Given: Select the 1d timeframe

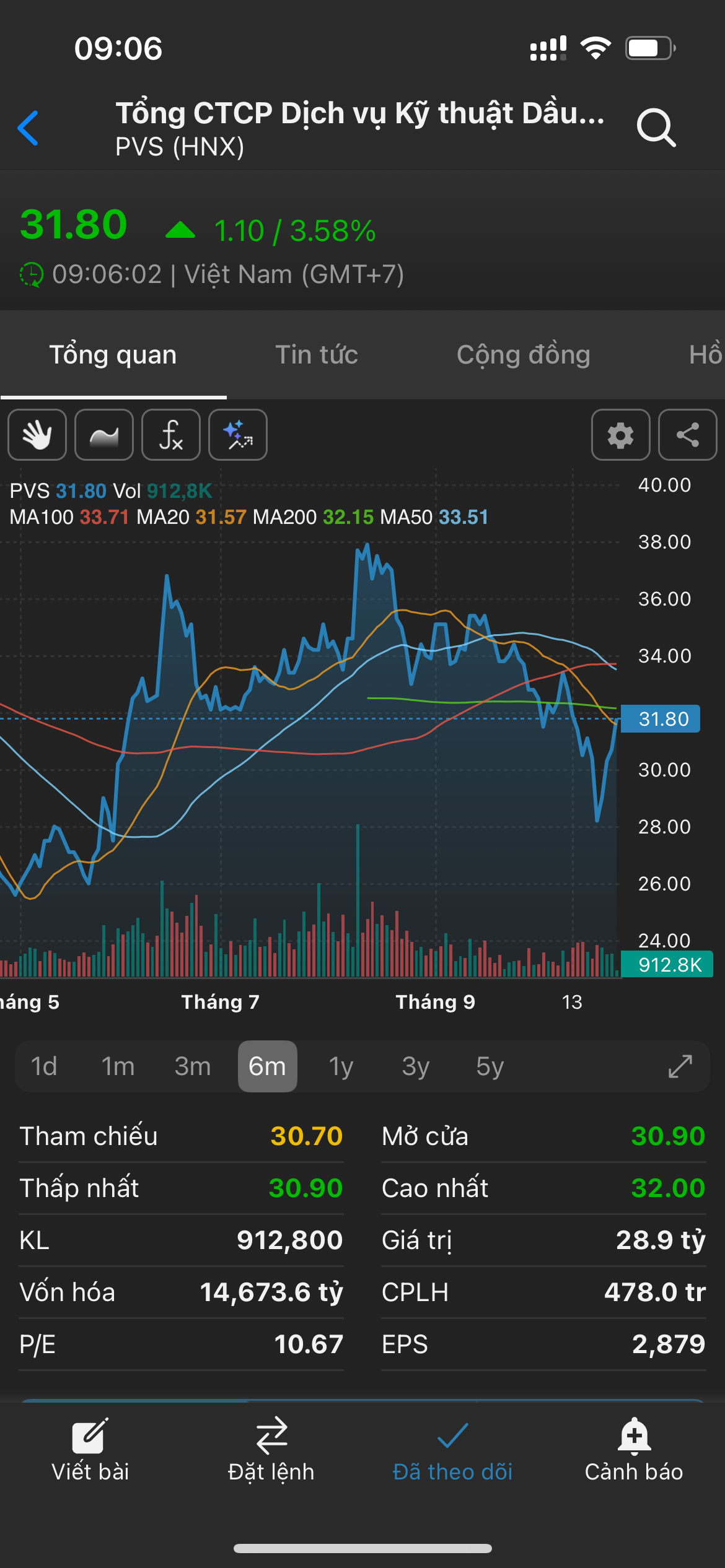Looking at the screenshot, I should point(44,1066).
